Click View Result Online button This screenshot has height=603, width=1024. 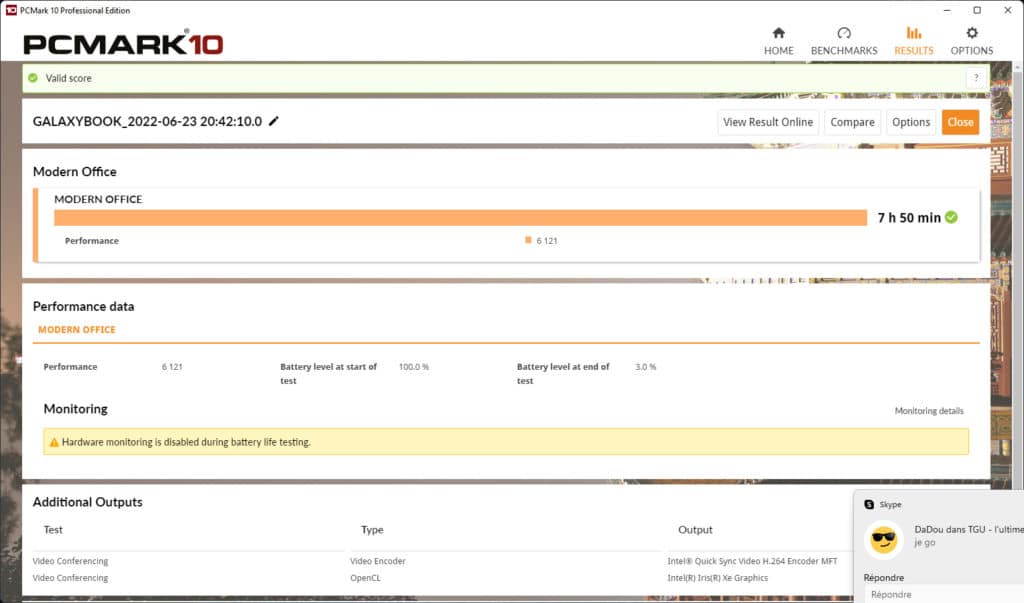pyautogui.click(x=768, y=122)
